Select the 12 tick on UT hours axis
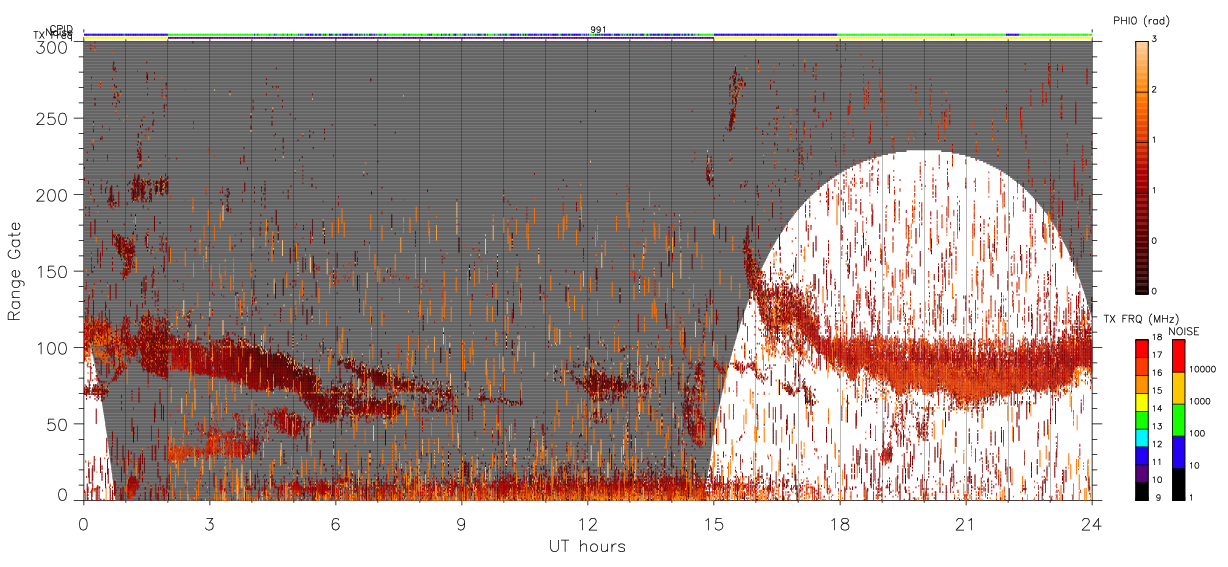Screen dimensions: 1228x567 (588, 524)
